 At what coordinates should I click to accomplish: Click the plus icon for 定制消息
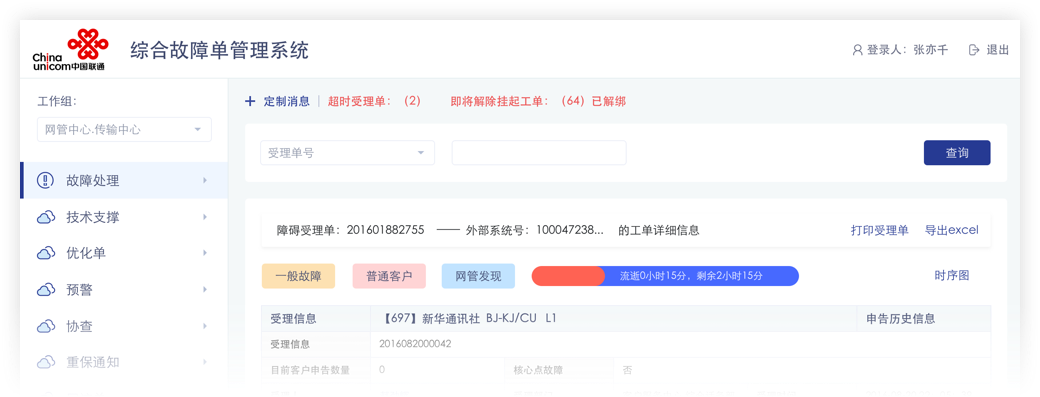[x=250, y=101]
